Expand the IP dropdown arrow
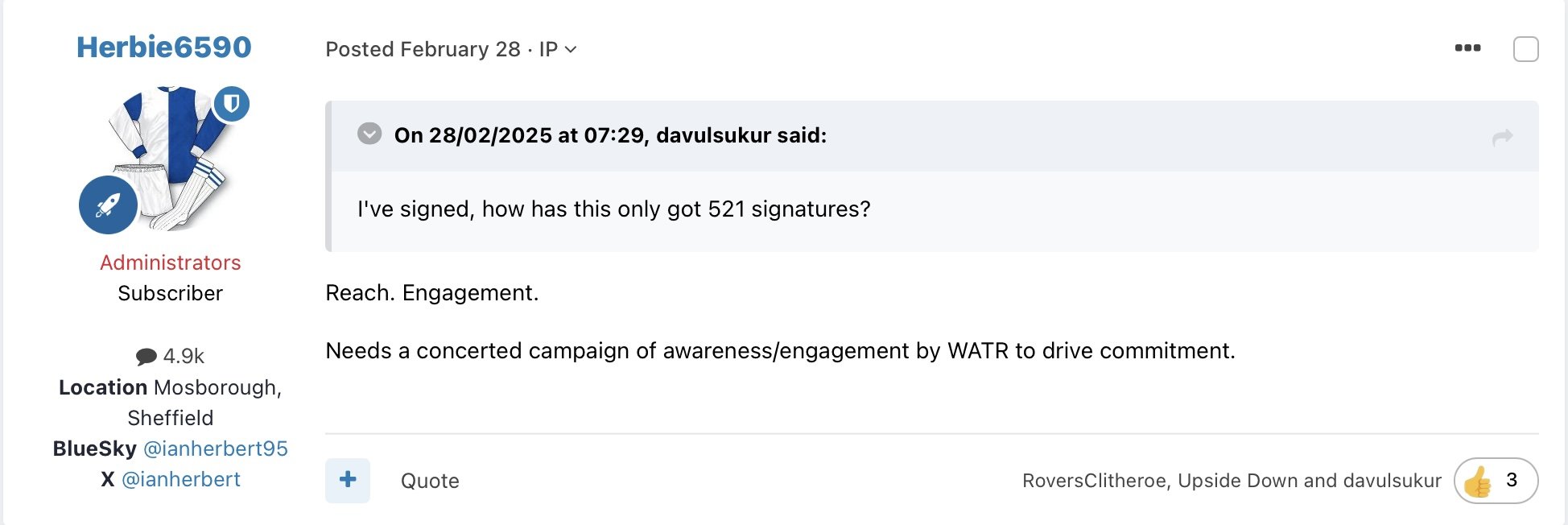 pos(571,50)
